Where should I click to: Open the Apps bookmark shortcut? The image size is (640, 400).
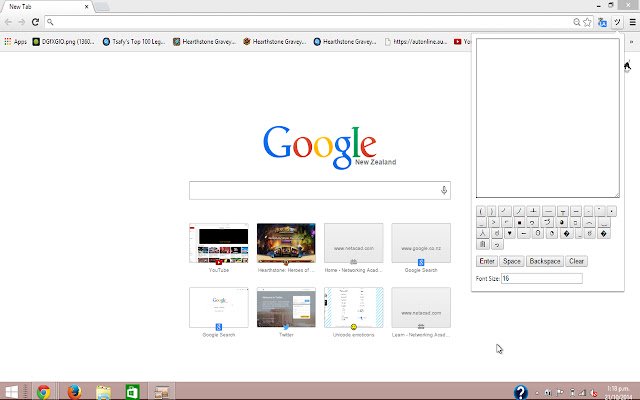16,42
